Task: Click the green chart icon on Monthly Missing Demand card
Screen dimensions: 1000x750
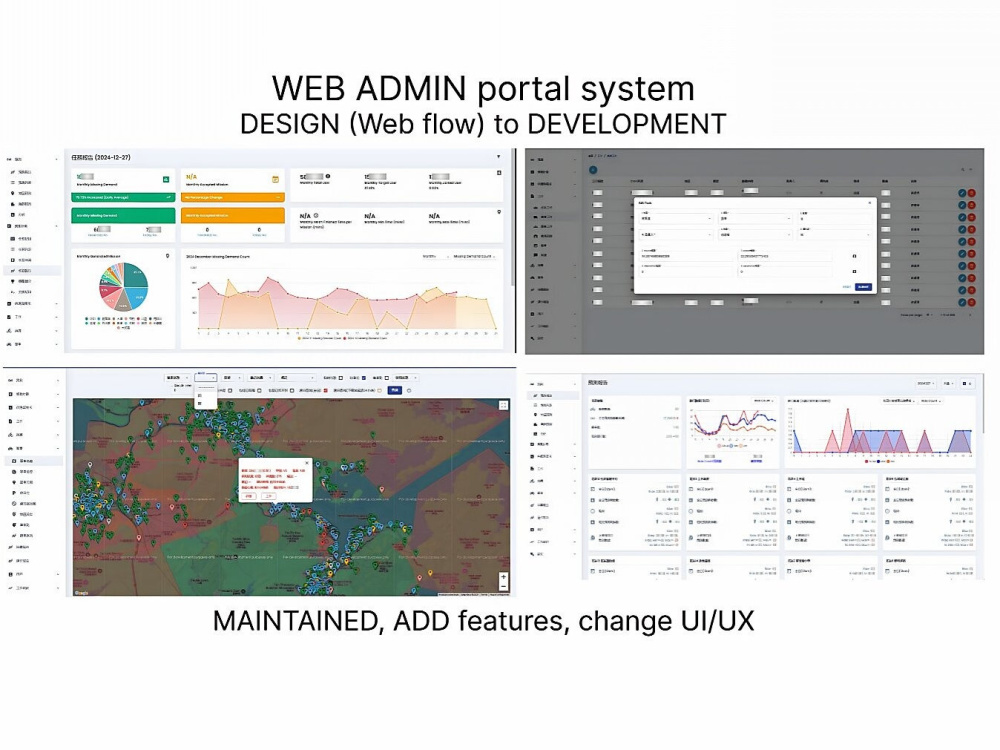Action: pos(166,179)
